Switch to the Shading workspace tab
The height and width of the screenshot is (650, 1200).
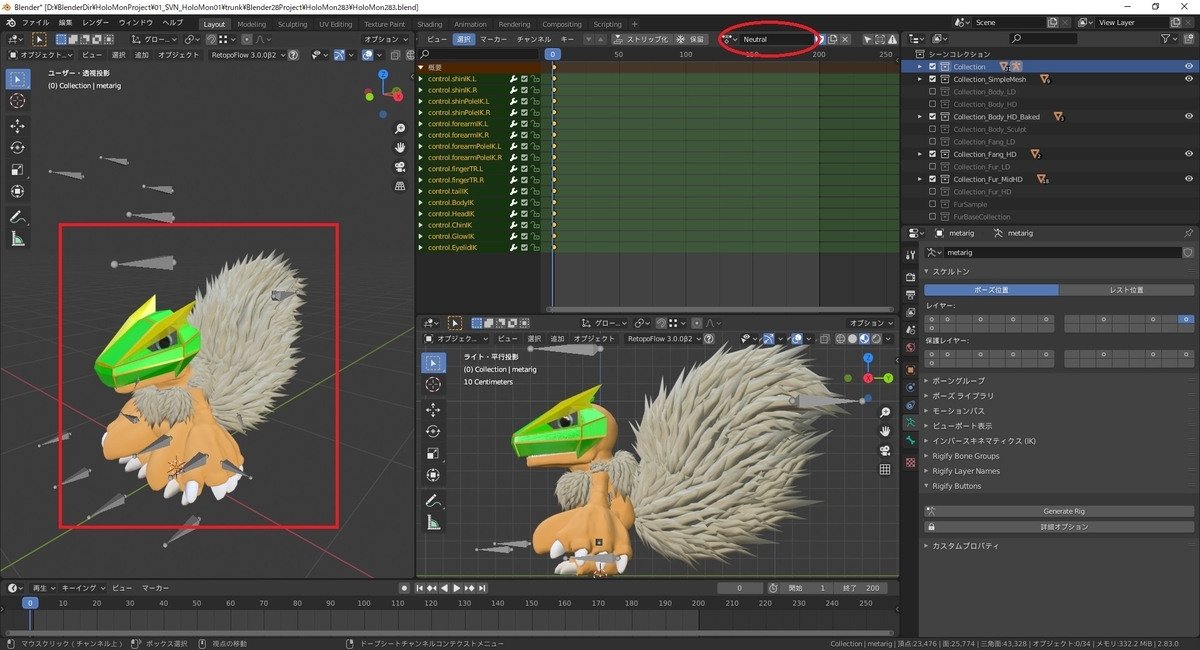pyautogui.click(x=429, y=24)
